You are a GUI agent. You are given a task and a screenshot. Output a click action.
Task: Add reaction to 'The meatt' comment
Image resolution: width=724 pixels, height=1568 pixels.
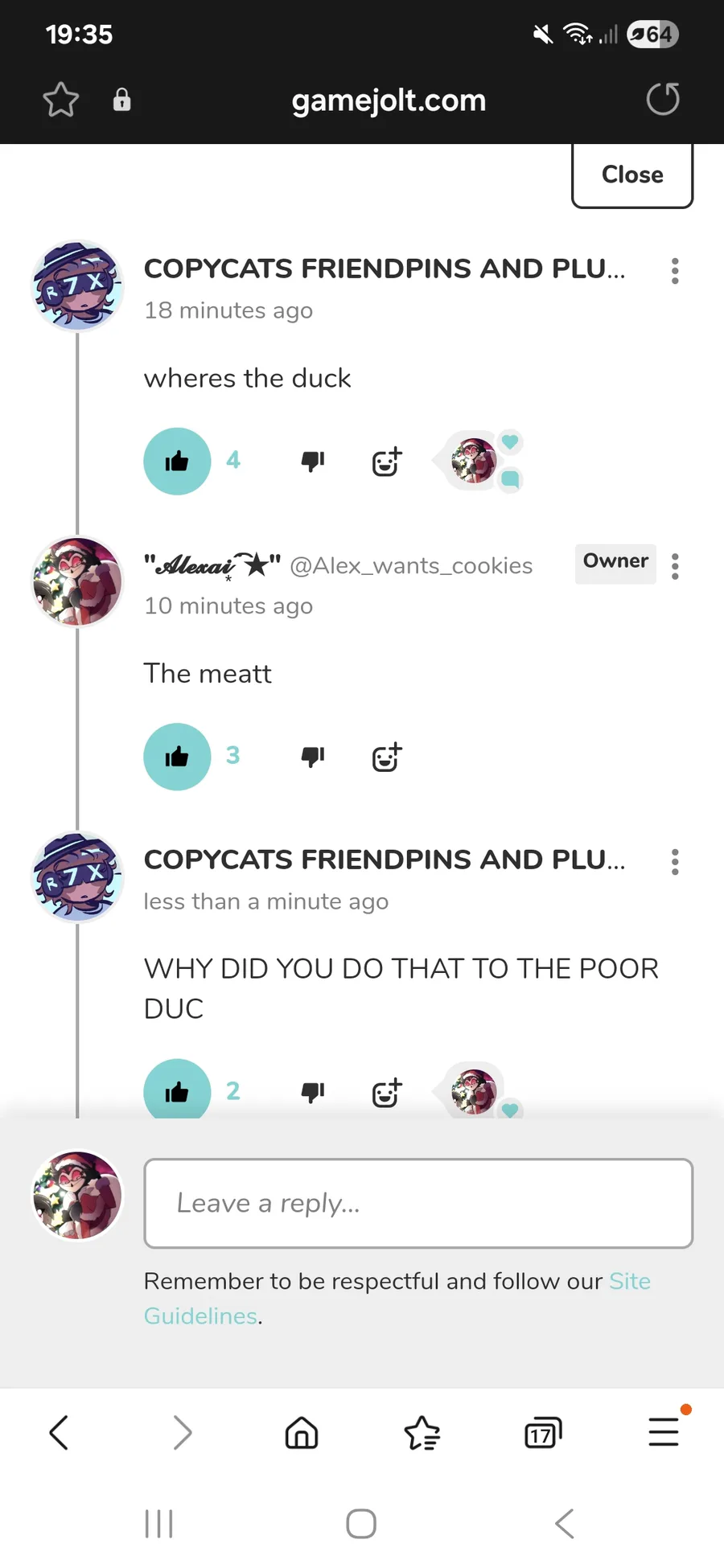[x=387, y=756]
